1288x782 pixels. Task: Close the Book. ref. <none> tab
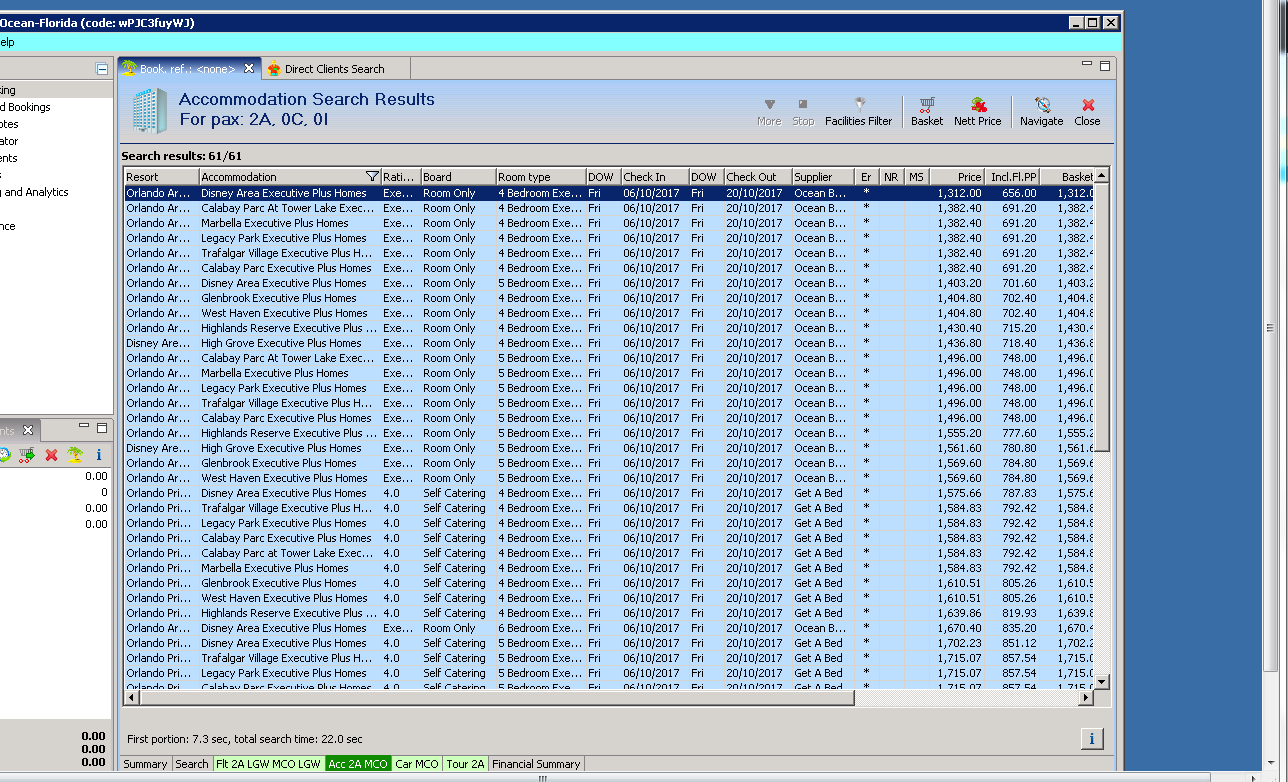pyautogui.click(x=249, y=68)
